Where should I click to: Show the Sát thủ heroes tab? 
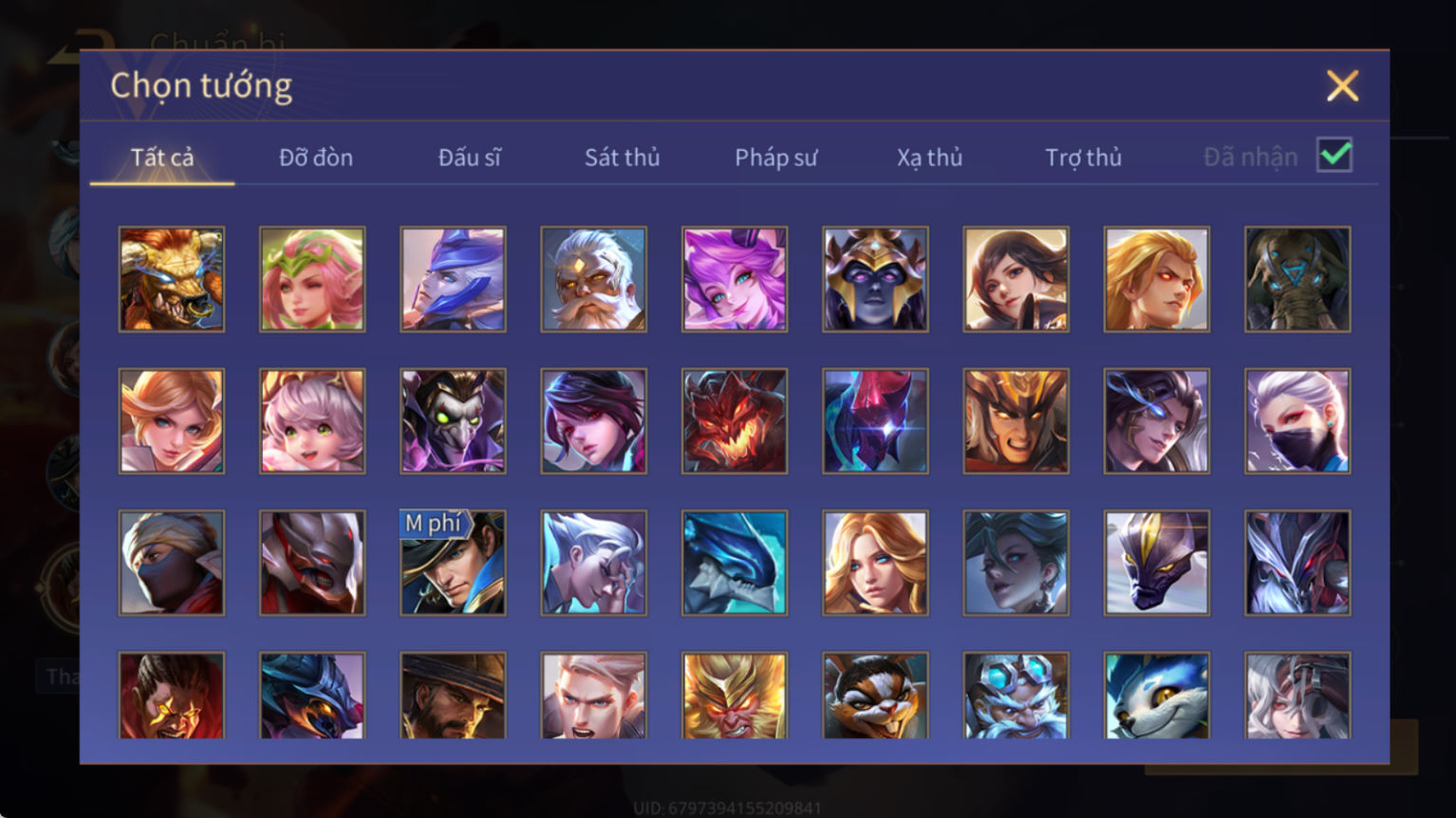coord(622,158)
